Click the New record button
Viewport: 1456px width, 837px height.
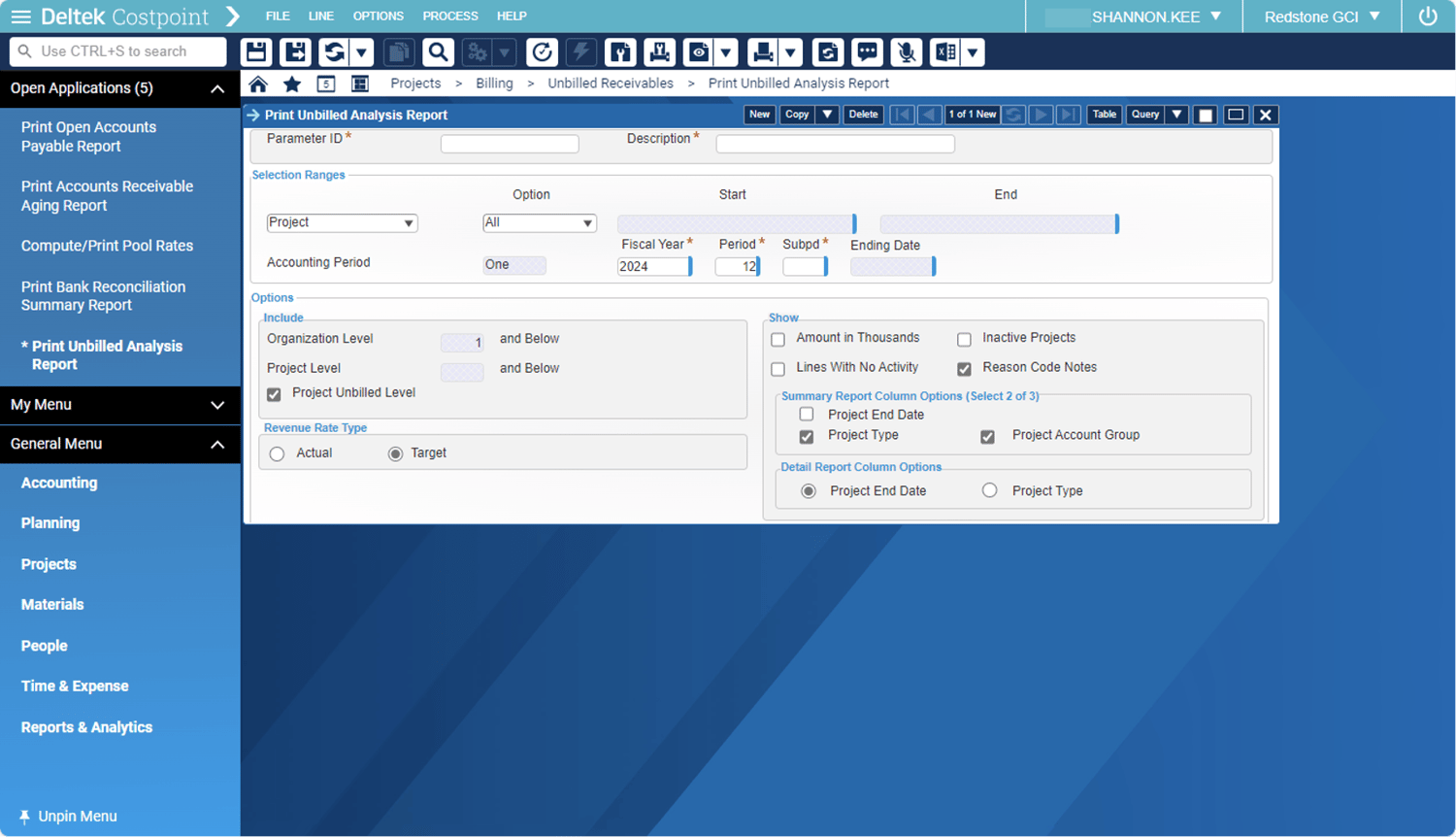point(759,115)
